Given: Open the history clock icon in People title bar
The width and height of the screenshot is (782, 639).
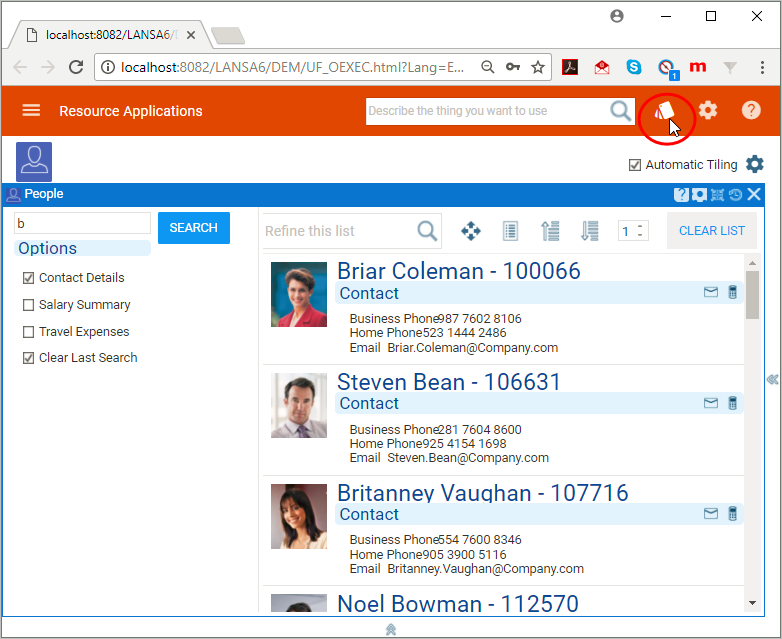Looking at the screenshot, I should pos(735,195).
